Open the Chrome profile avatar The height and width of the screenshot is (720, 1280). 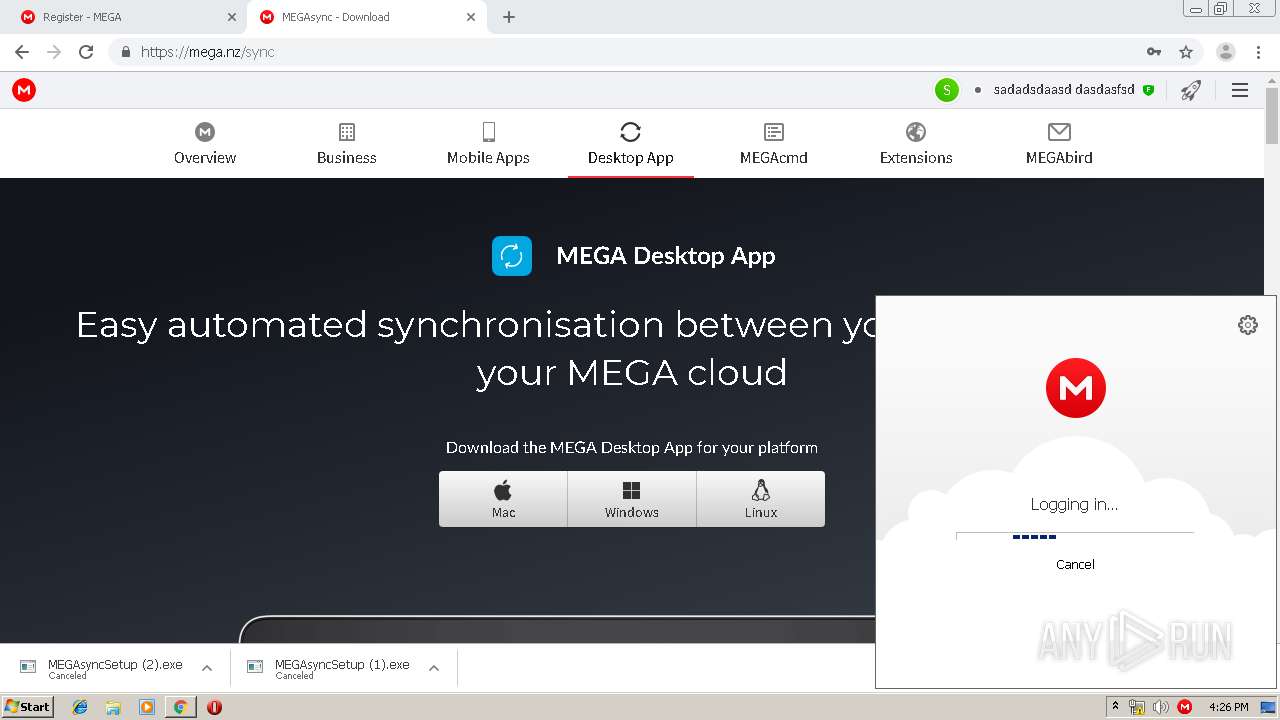1226,52
